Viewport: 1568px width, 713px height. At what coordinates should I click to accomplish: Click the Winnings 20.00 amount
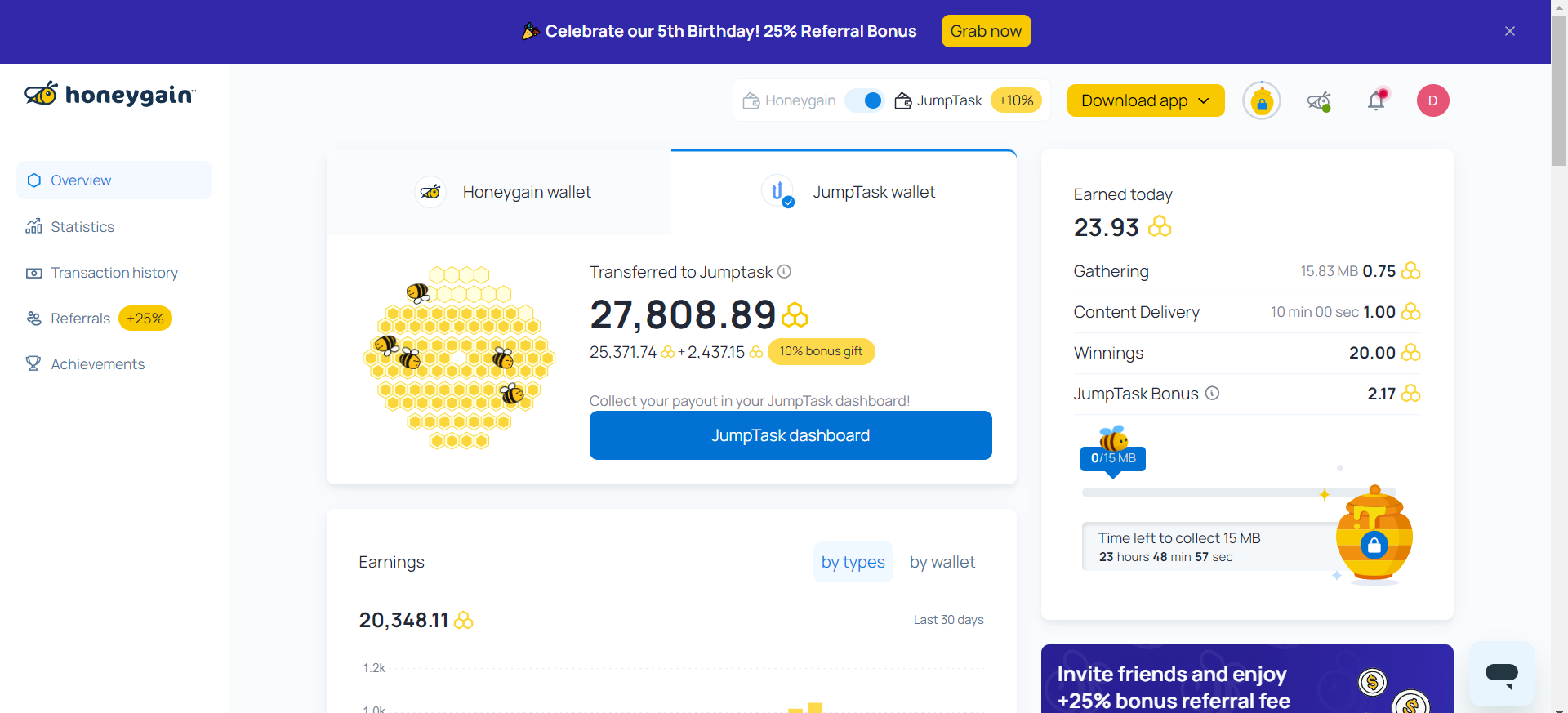1372,353
